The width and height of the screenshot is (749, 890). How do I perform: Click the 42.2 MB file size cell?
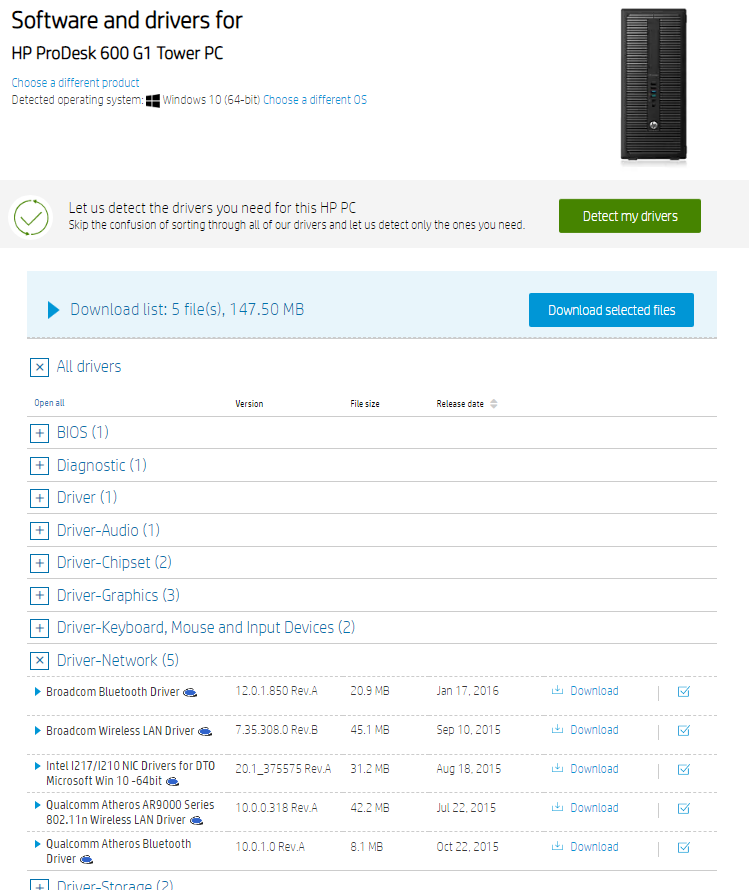pos(370,808)
